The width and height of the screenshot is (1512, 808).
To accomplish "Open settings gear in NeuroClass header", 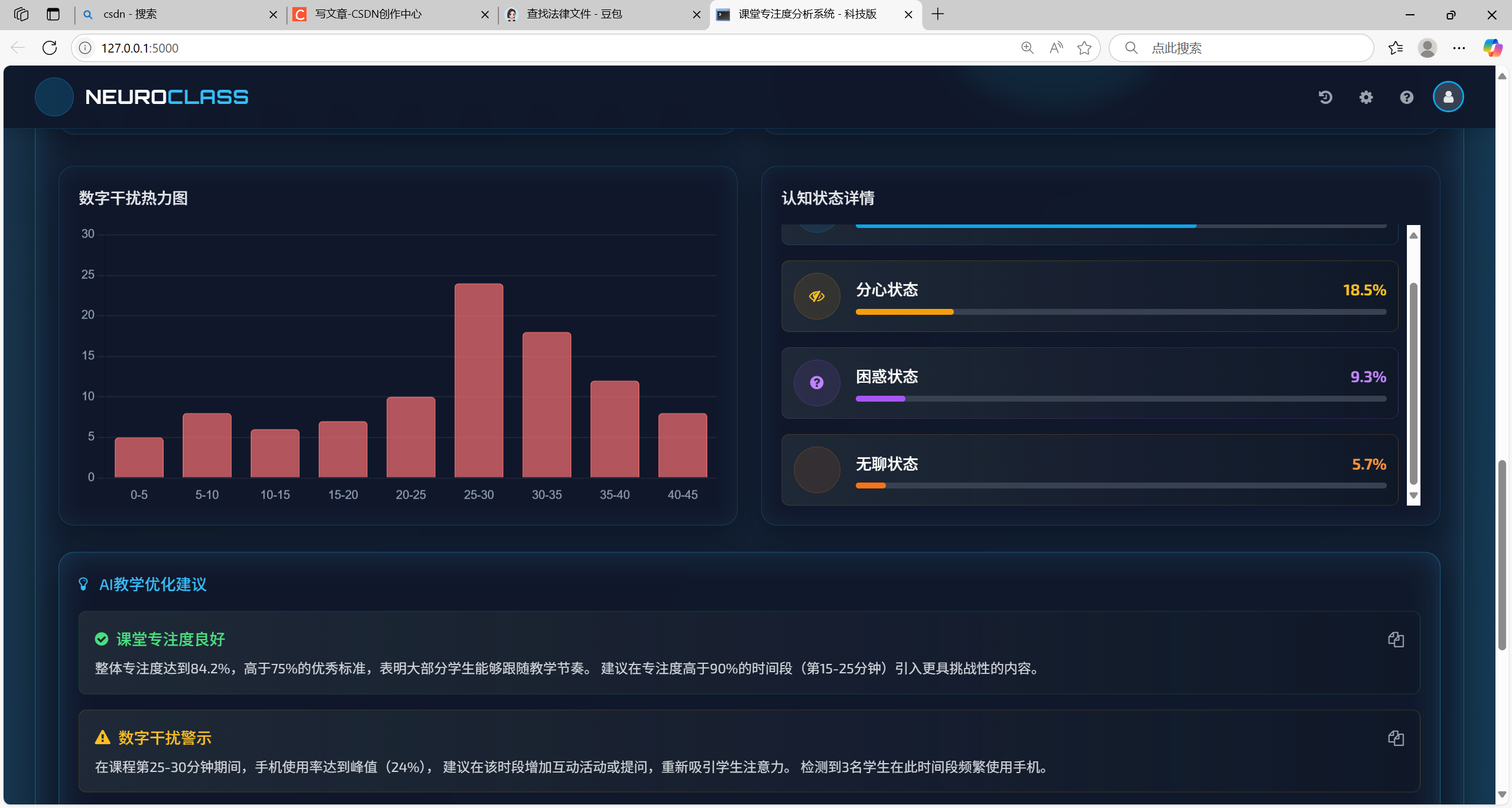I will 1366,97.
